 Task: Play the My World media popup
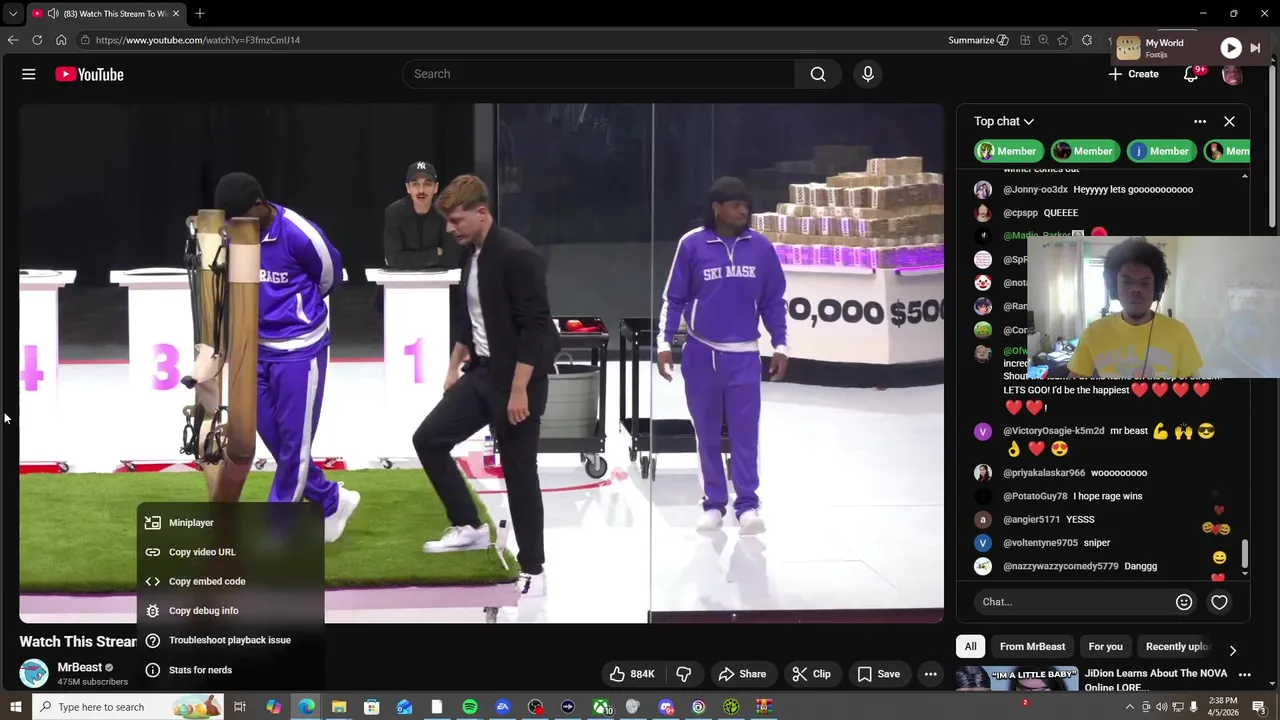tap(1231, 48)
